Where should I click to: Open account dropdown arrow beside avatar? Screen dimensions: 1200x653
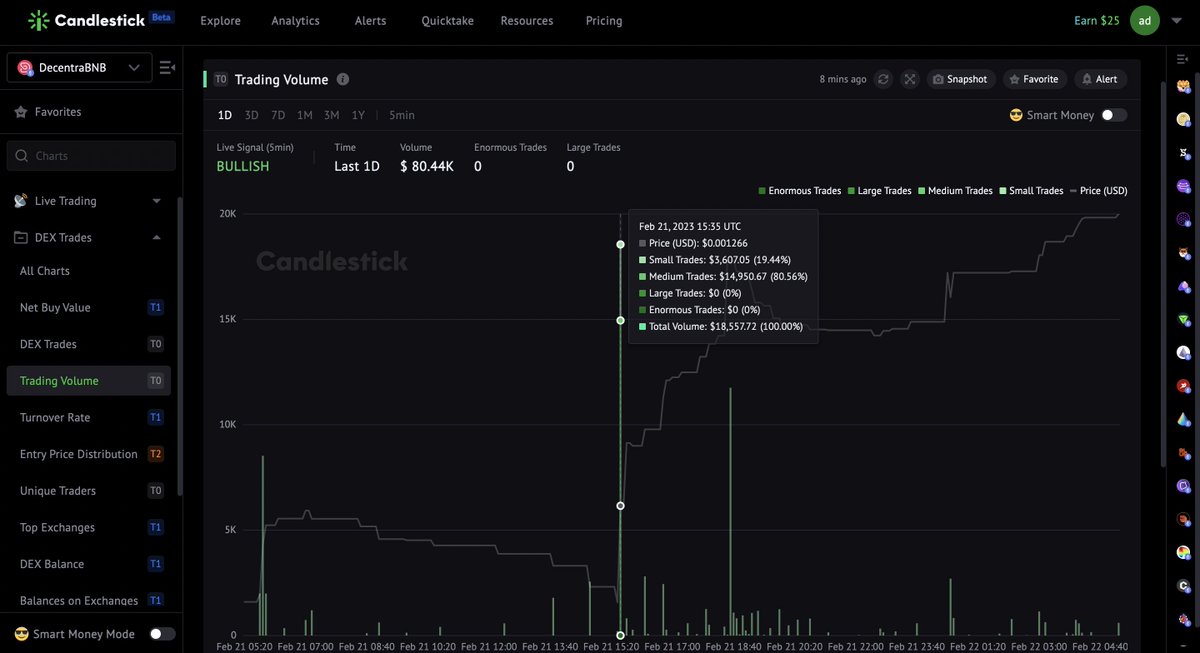pos(1175,20)
